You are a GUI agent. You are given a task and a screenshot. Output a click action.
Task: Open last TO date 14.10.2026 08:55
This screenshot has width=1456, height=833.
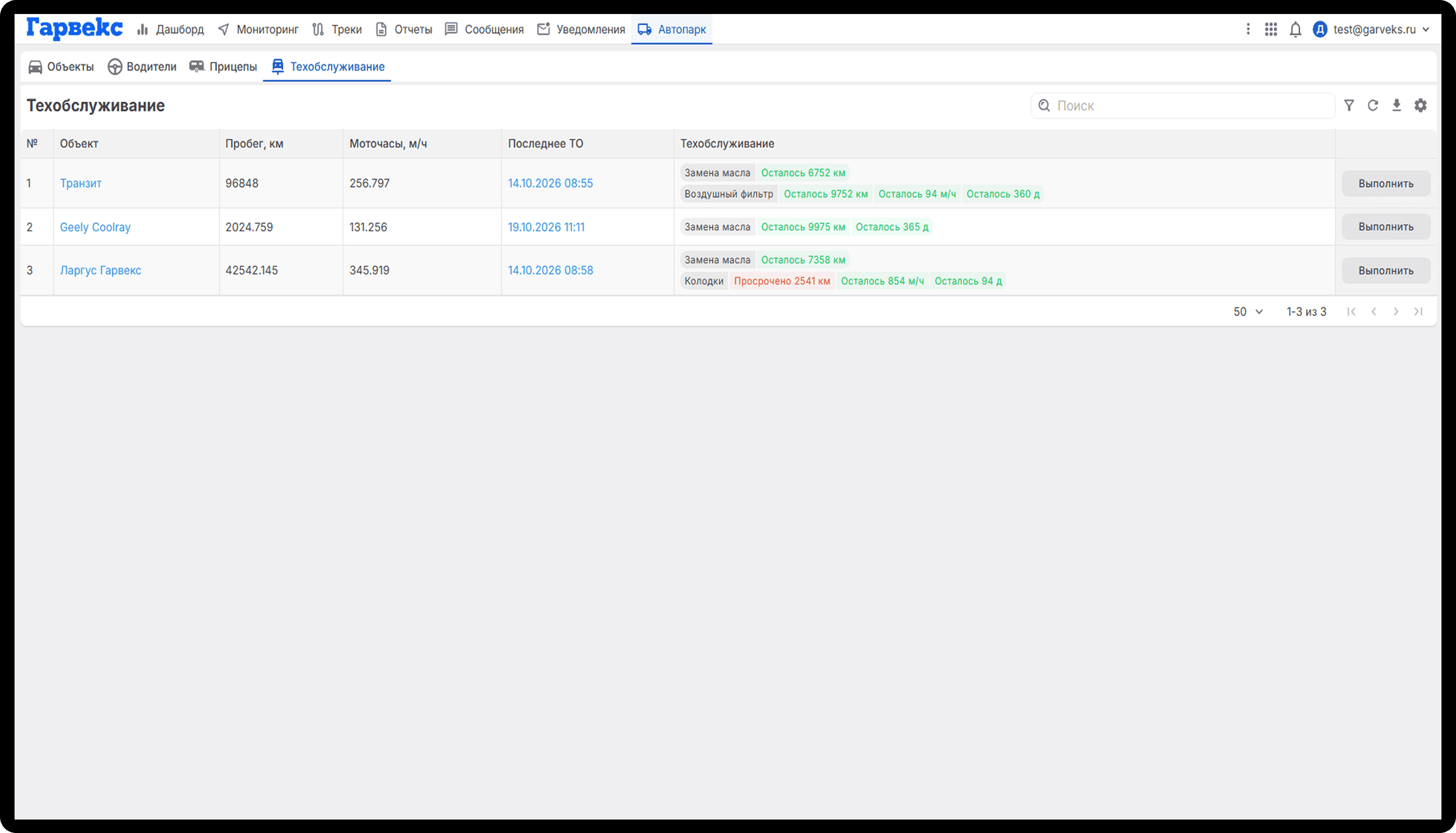click(x=551, y=183)
